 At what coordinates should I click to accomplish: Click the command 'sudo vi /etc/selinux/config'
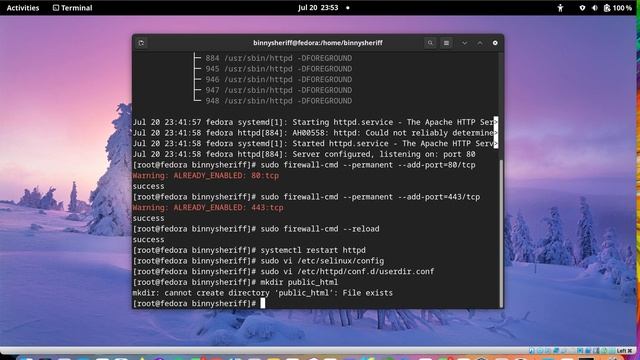click(x=322, y=260)
